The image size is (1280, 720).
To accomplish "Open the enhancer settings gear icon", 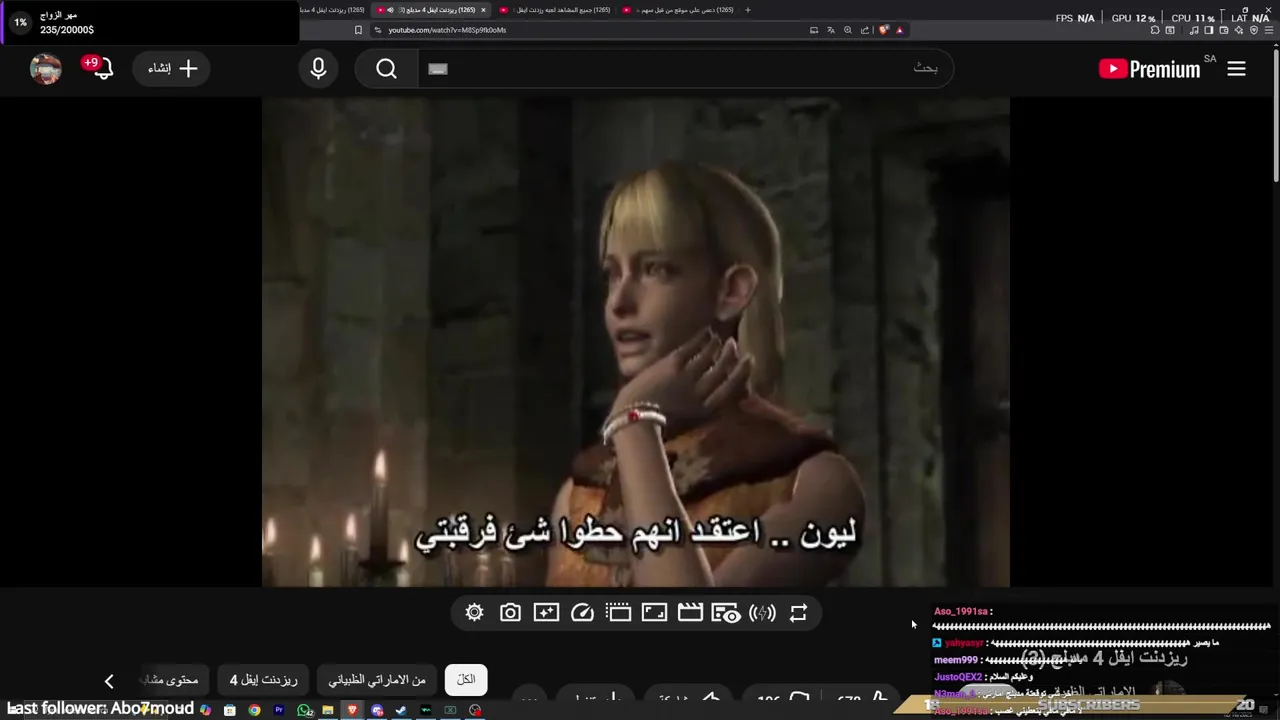I will point(474,613).
